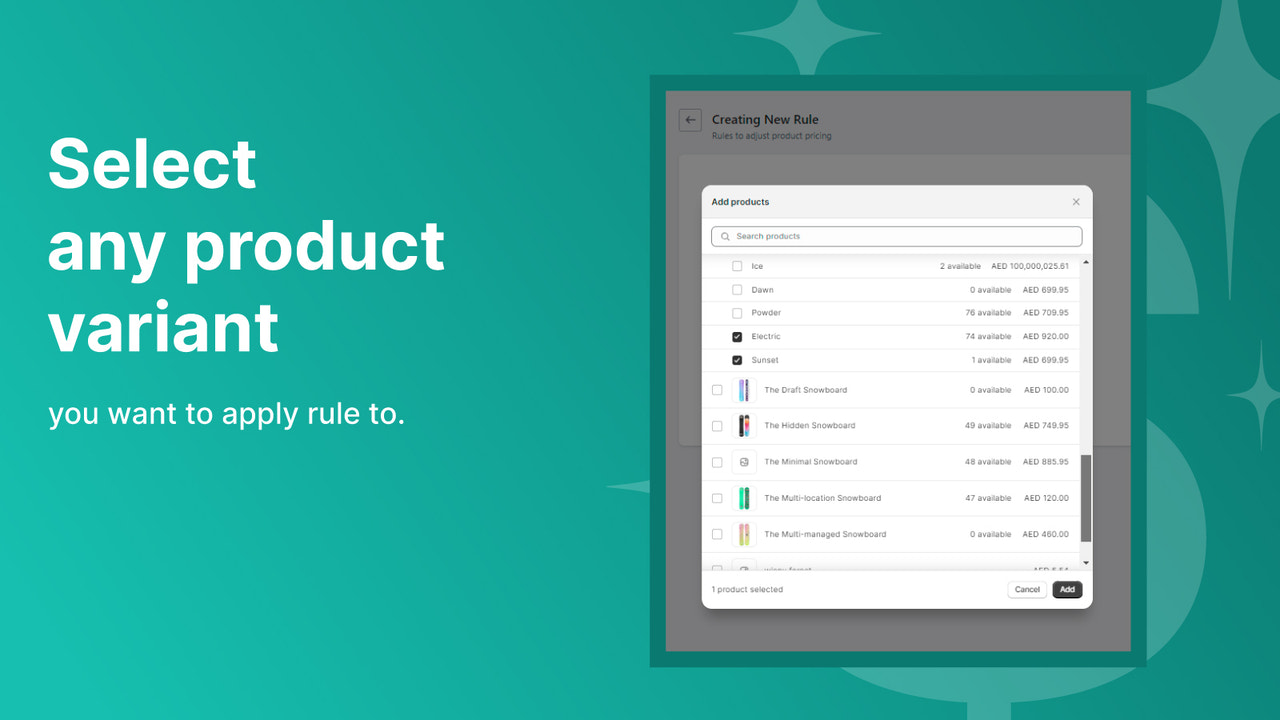Click The Hidden Snowboard product thumbnail
The image size is (1280, 720).
(744, 425)
